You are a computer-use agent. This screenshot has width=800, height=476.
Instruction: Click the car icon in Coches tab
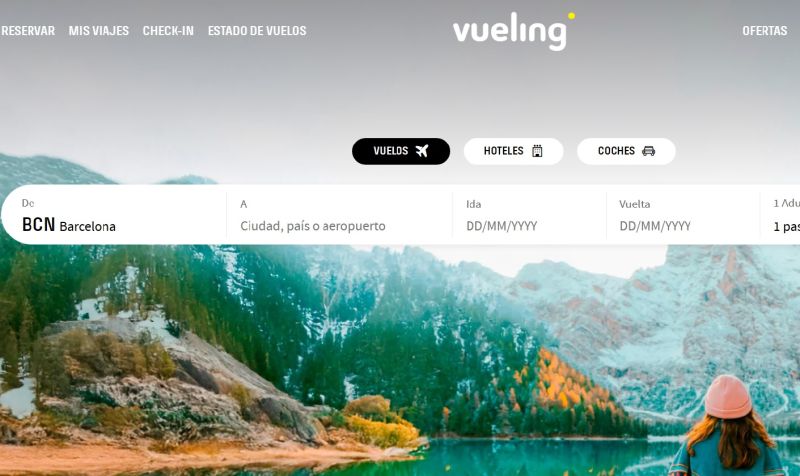[648, 151]
